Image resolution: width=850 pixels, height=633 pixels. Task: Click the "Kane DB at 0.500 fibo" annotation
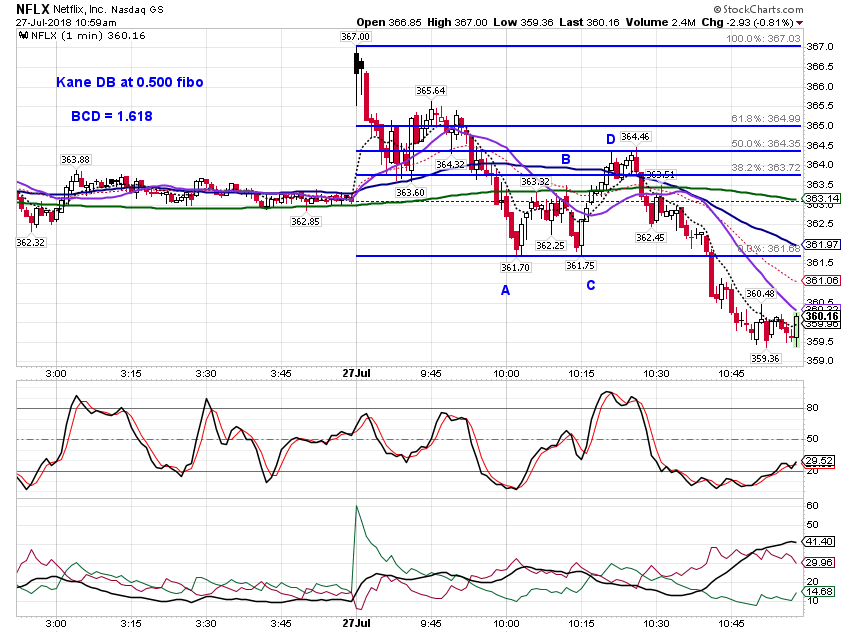point(130,82)
